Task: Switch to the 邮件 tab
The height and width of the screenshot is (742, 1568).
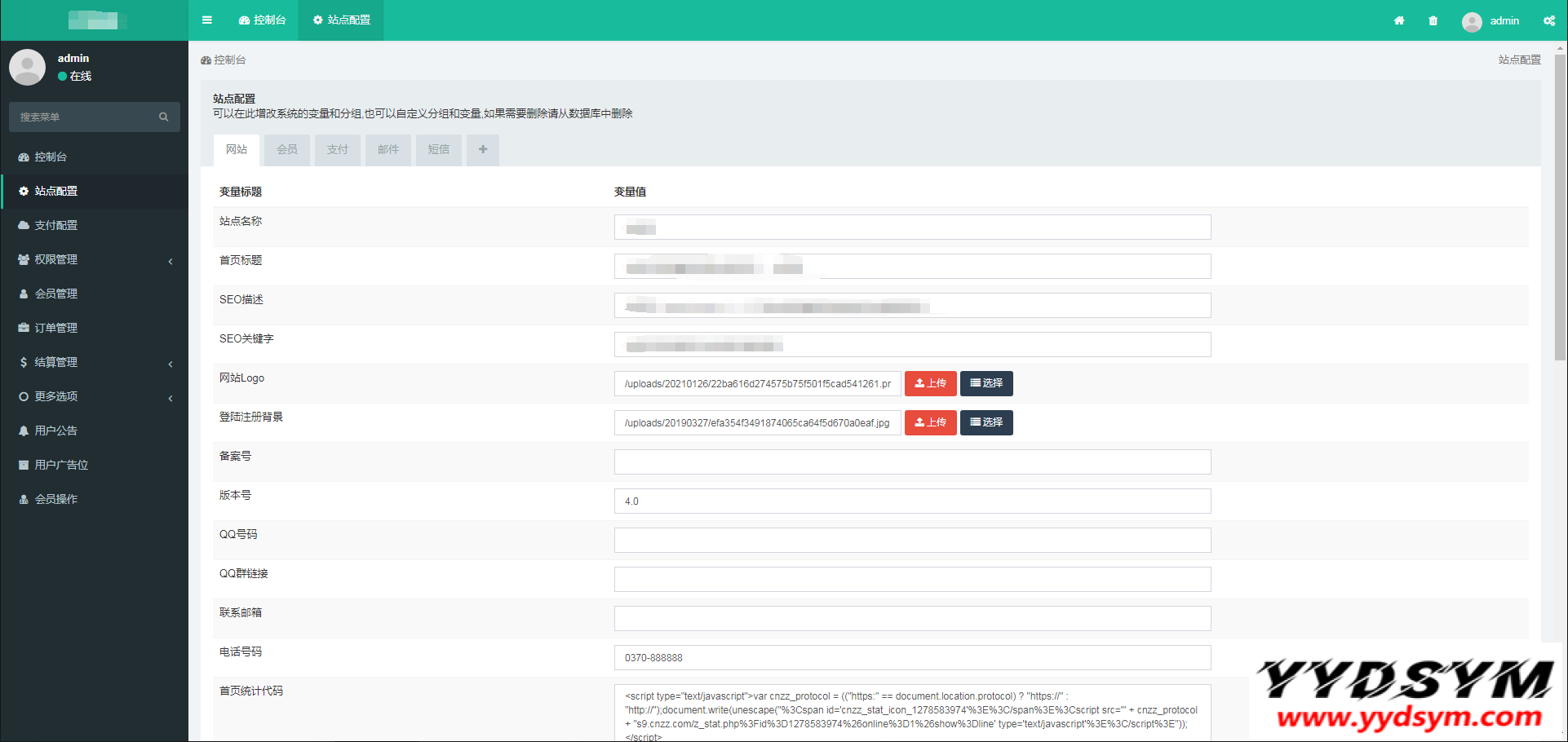Action: 388,150
